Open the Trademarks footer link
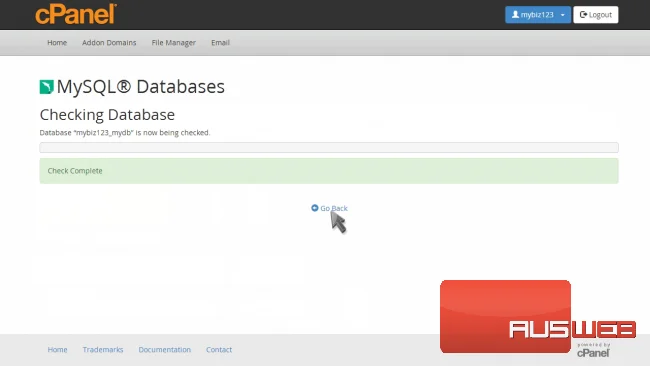 [103, 349]
